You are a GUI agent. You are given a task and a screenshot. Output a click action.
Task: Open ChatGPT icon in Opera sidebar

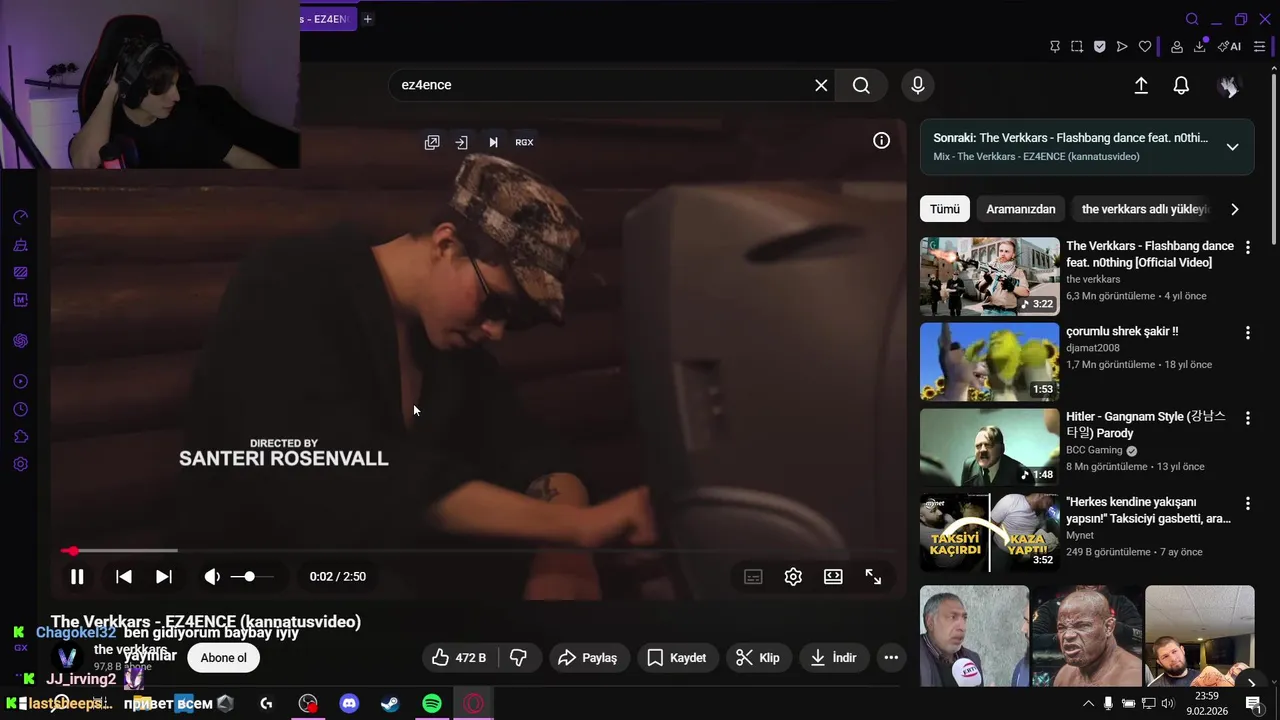point(20,341)
